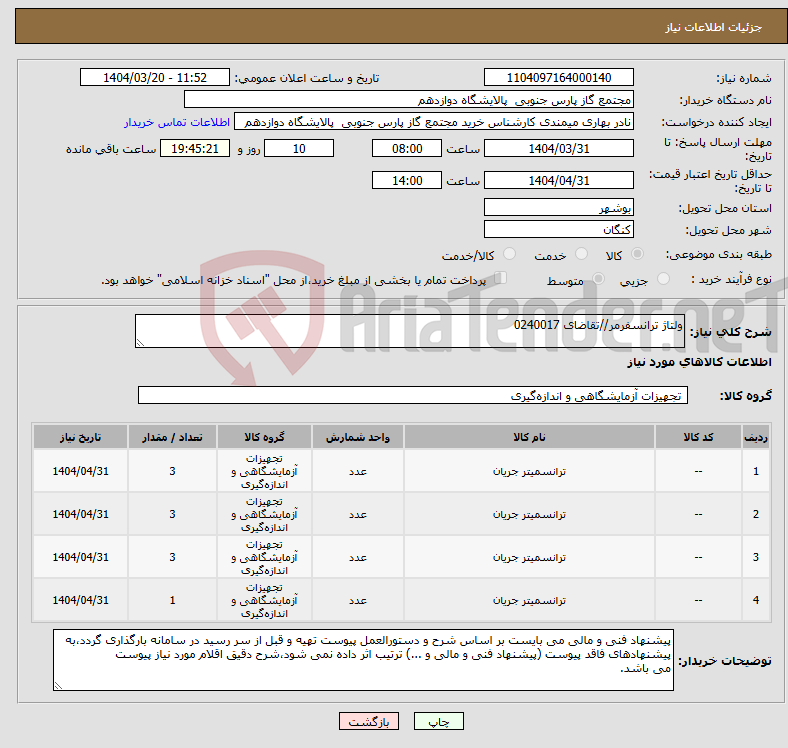The width and height of the screenshot is (788, 748).
Task: Click the تاریخ نیاز column header
Action: [80, 437]
